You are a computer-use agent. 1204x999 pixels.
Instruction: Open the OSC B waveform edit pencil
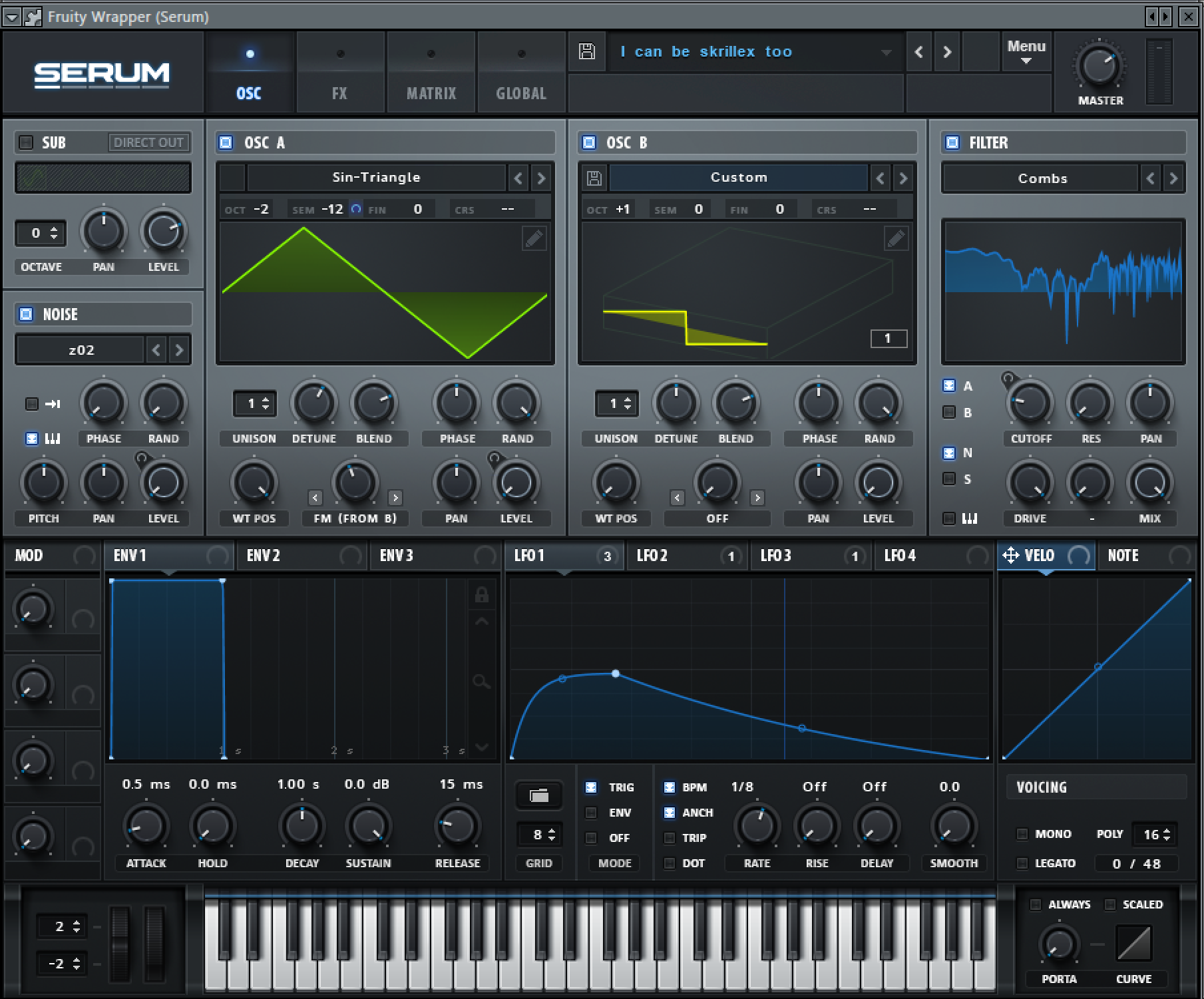(897, 238)
